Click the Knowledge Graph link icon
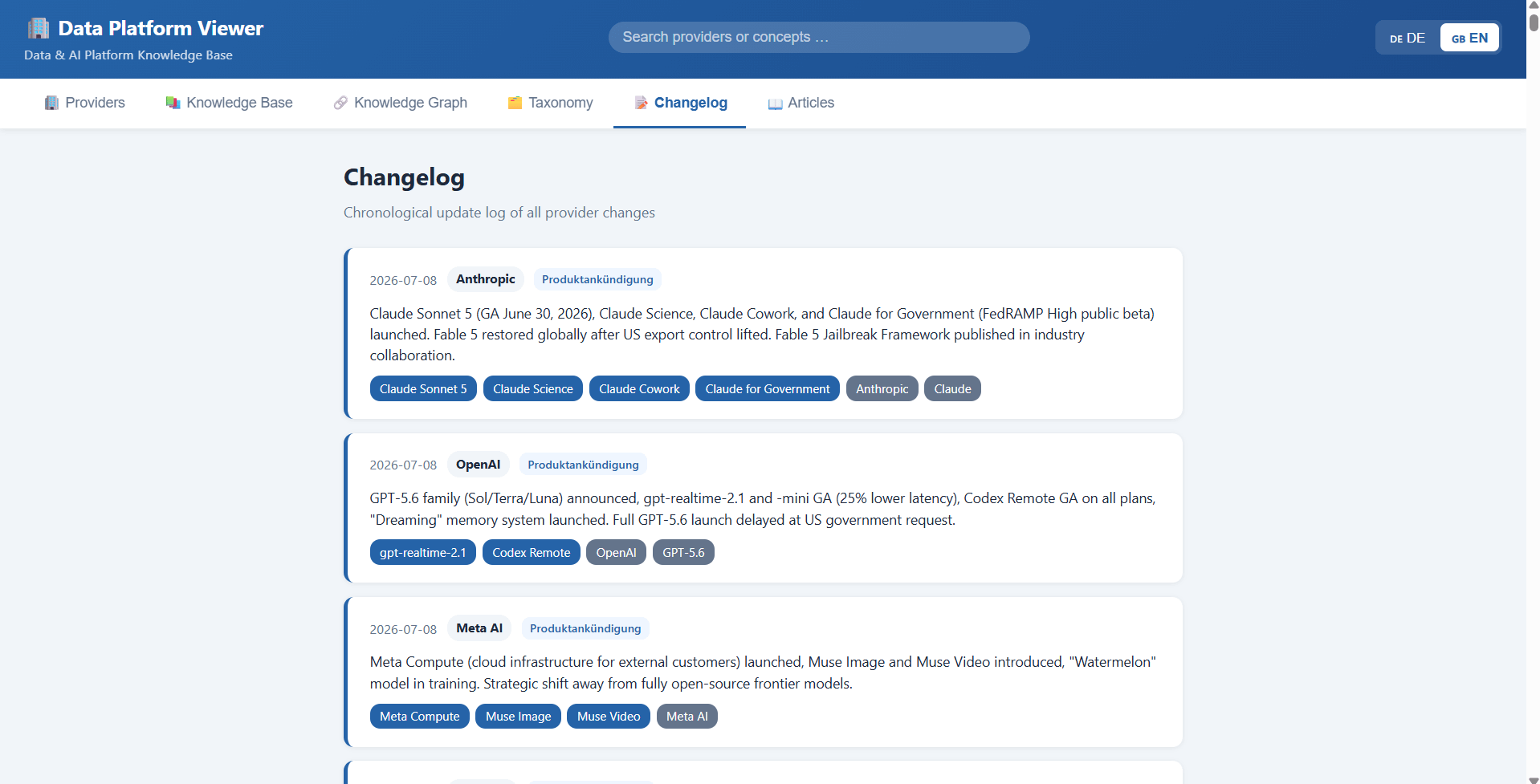 (x=340, y=103)
